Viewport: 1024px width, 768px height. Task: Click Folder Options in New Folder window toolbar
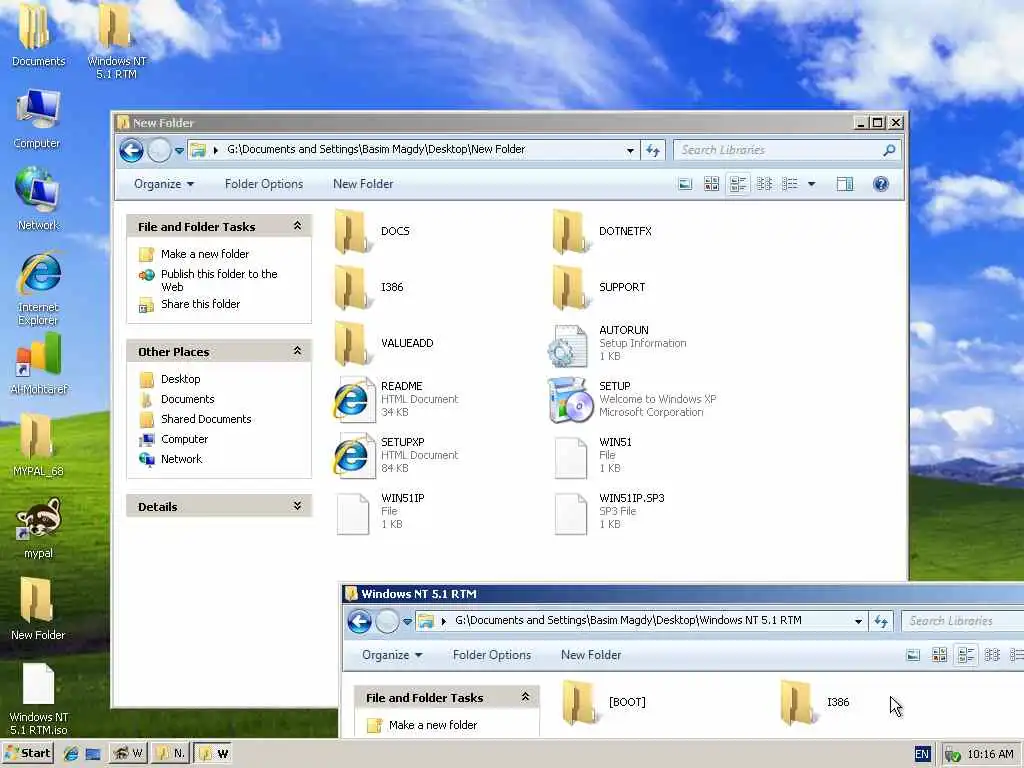[x=264, y=184]
